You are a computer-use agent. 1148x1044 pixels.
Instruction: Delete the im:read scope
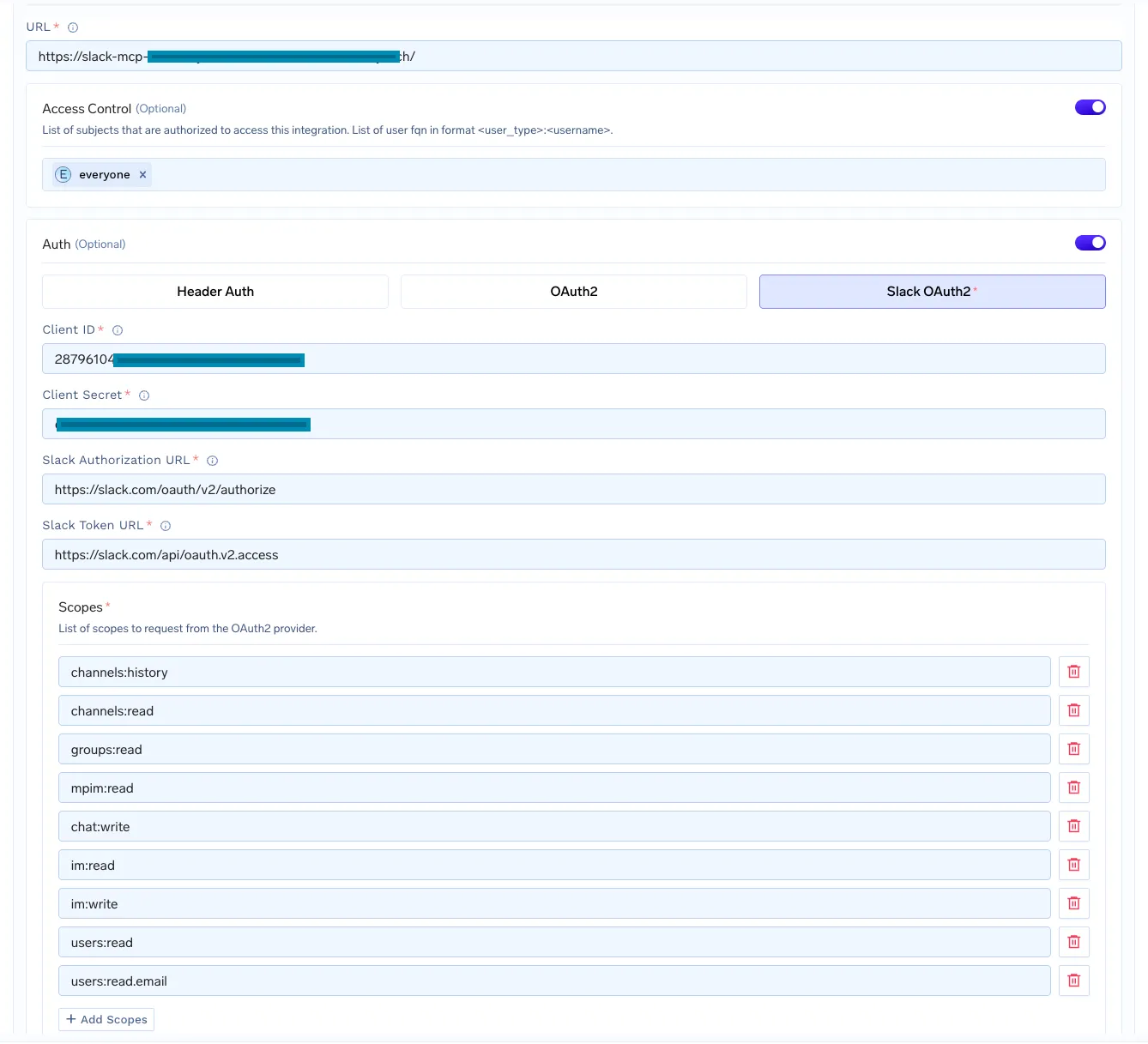(1073, 865)
